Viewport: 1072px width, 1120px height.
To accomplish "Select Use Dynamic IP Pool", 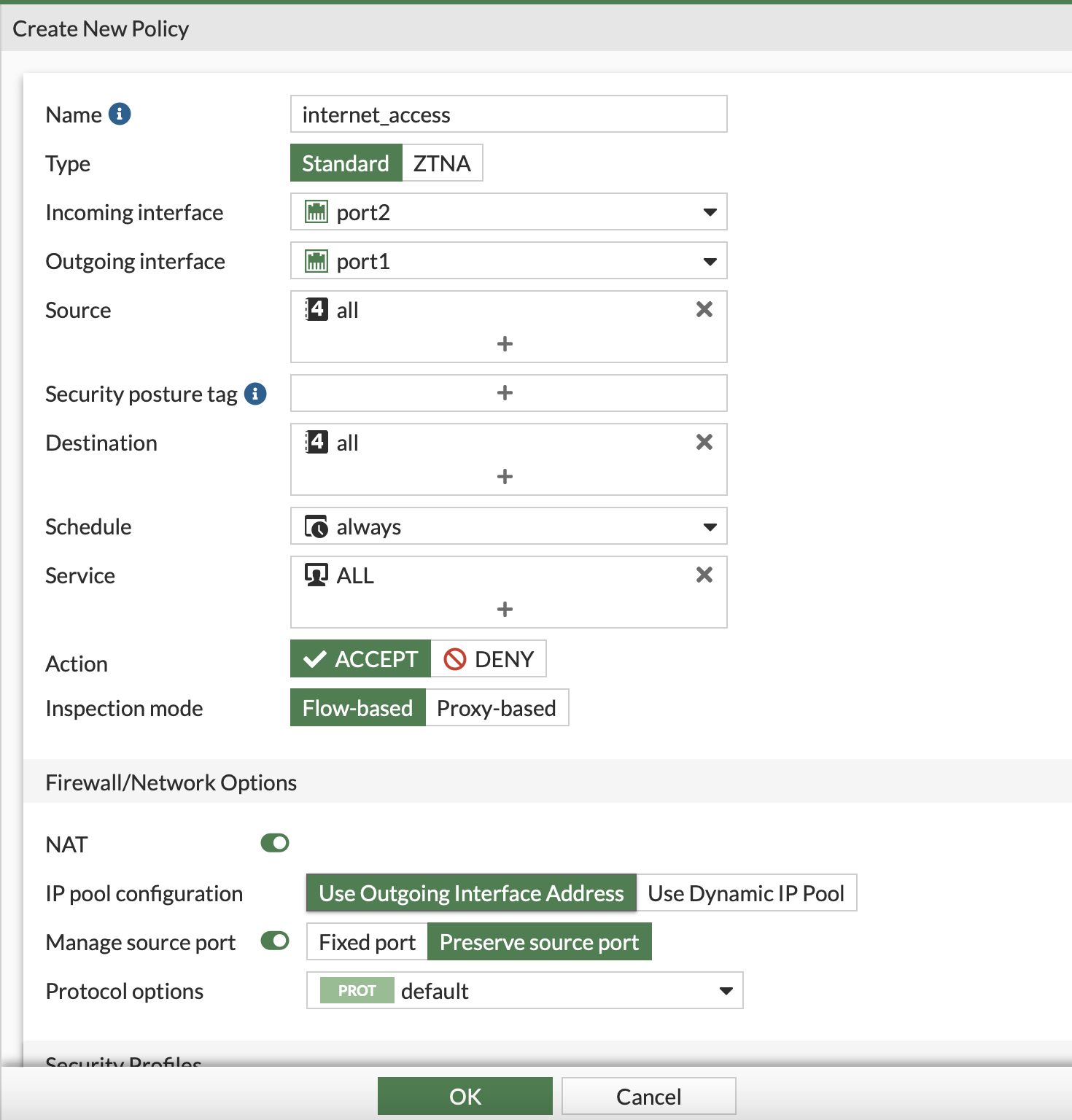I will [746, 892].
